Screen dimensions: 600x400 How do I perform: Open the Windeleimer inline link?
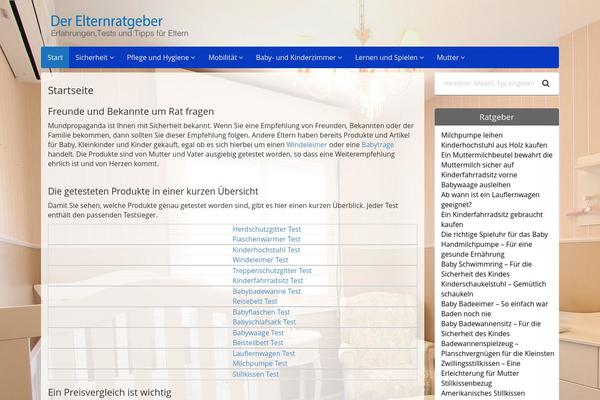[x=307, y=145]
